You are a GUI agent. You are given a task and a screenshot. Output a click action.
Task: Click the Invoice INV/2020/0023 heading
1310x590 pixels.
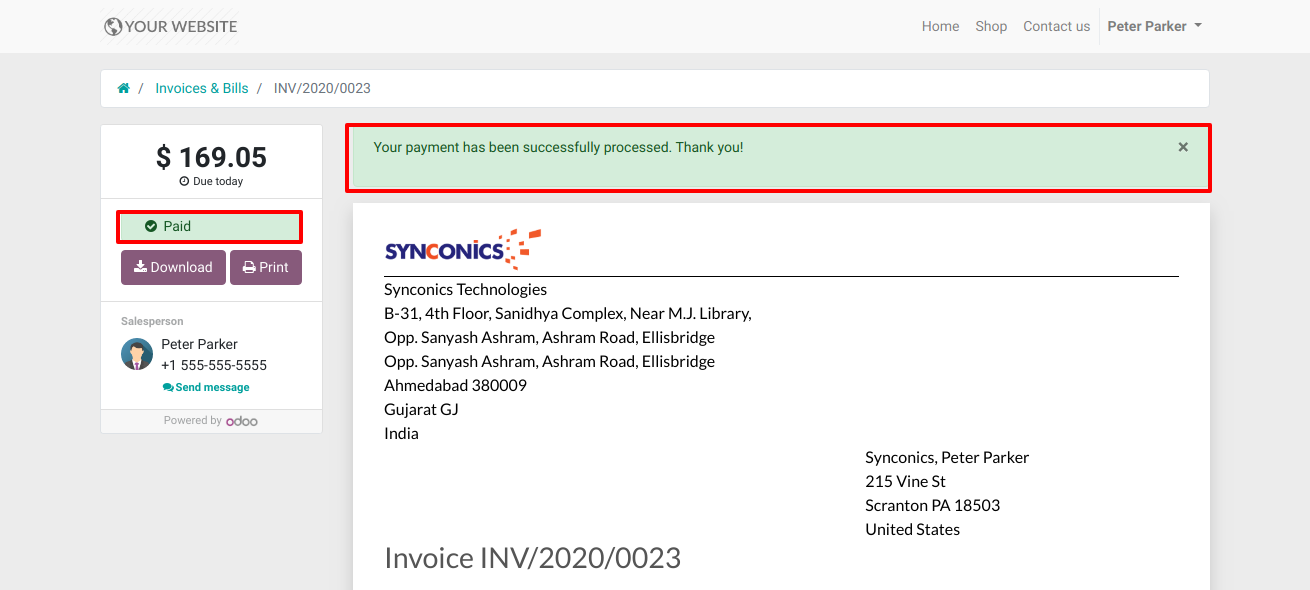click(532, 557)
